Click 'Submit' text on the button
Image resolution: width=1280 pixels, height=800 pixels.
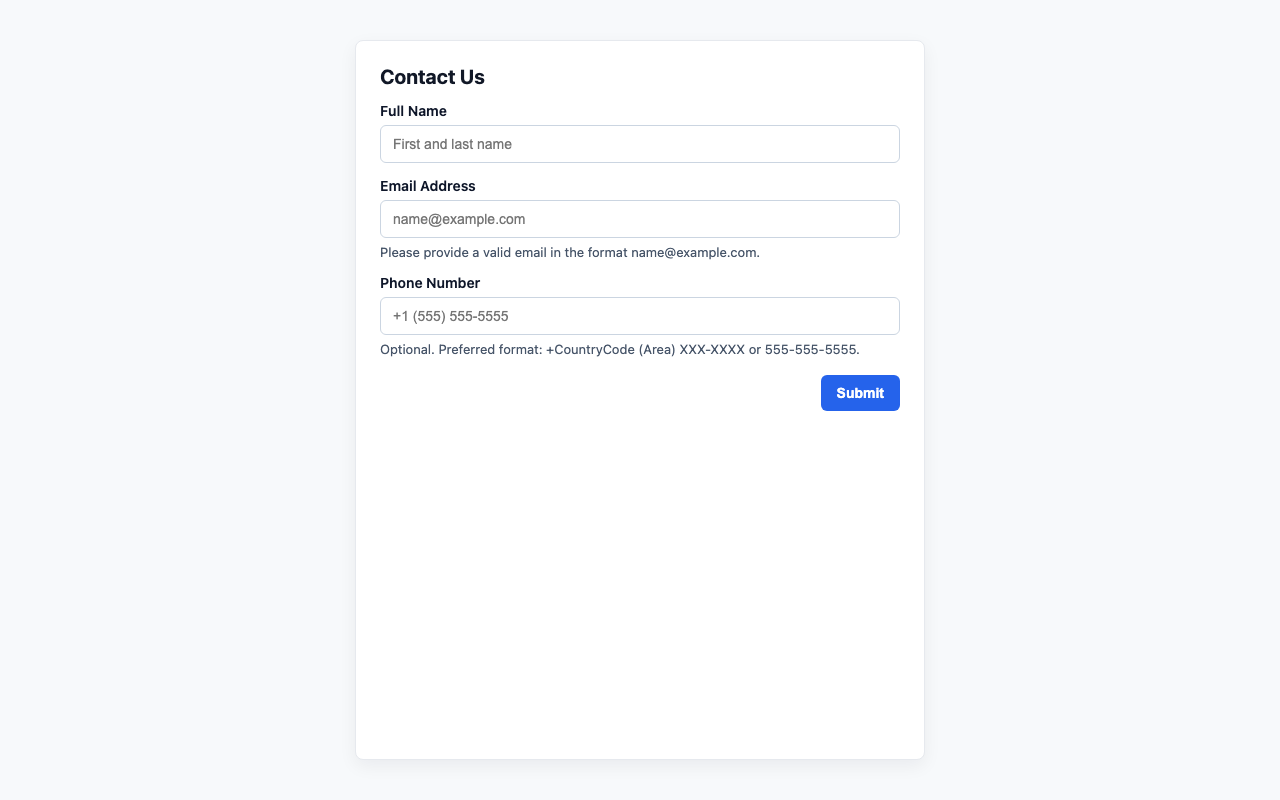pos(859,393)
